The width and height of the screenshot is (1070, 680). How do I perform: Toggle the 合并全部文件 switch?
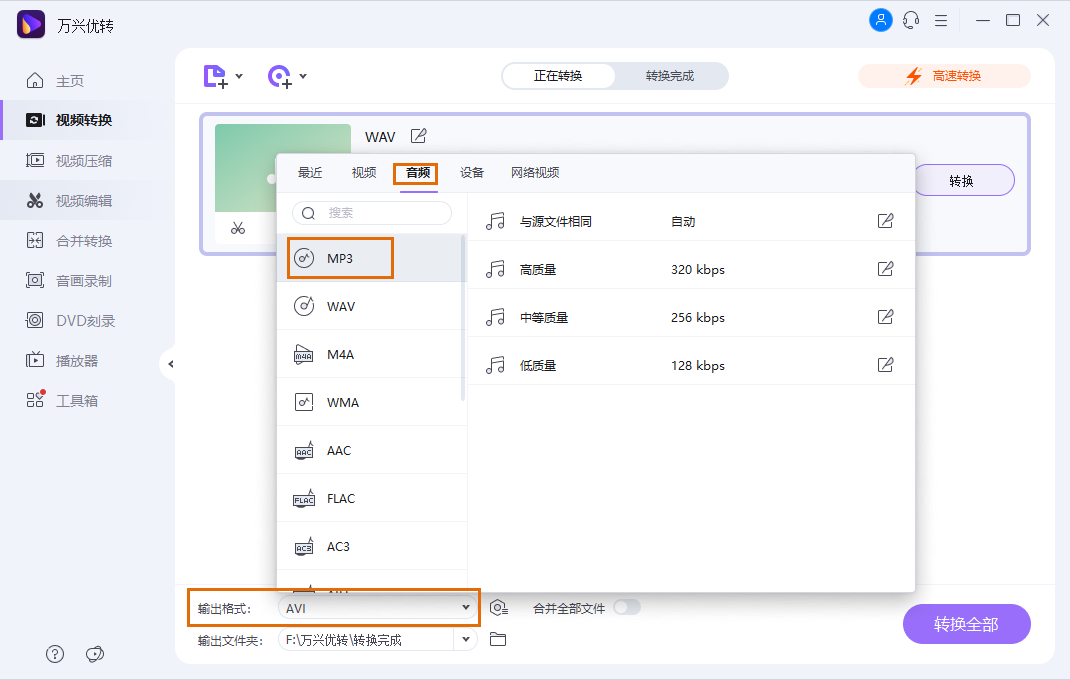[626, 607]
